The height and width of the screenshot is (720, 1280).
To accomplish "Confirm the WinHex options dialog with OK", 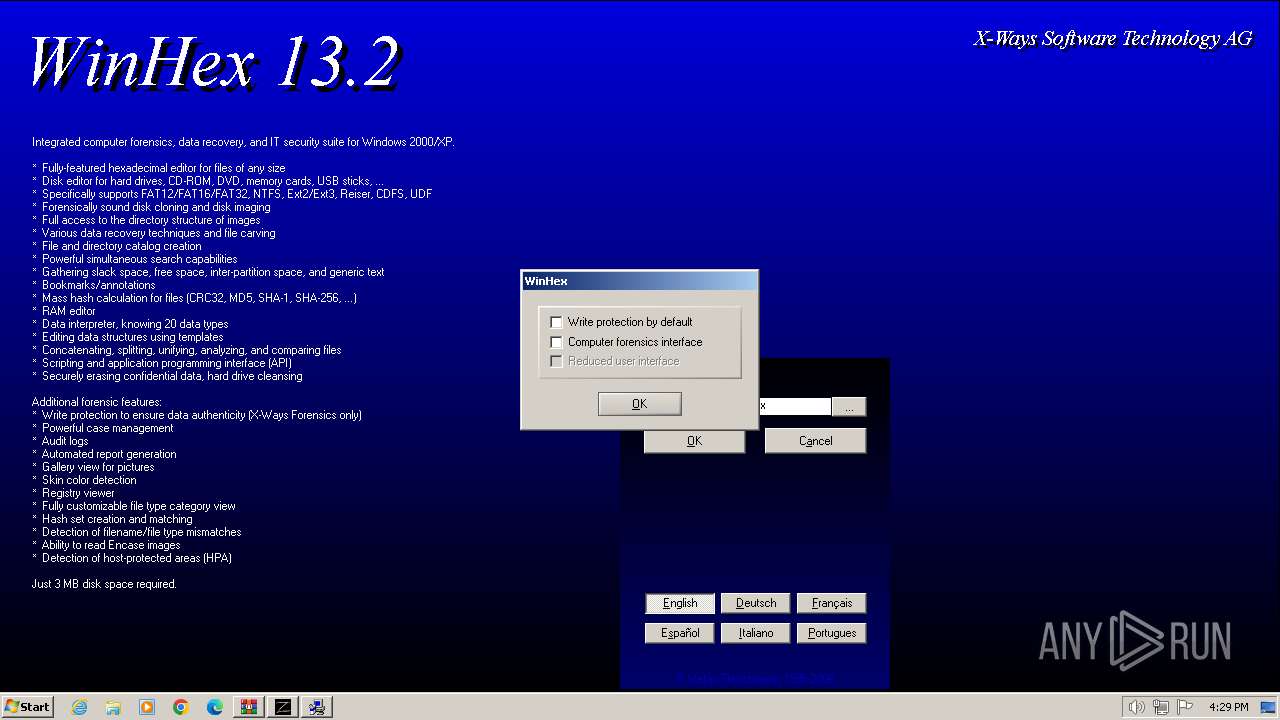I will coord(640,404).
